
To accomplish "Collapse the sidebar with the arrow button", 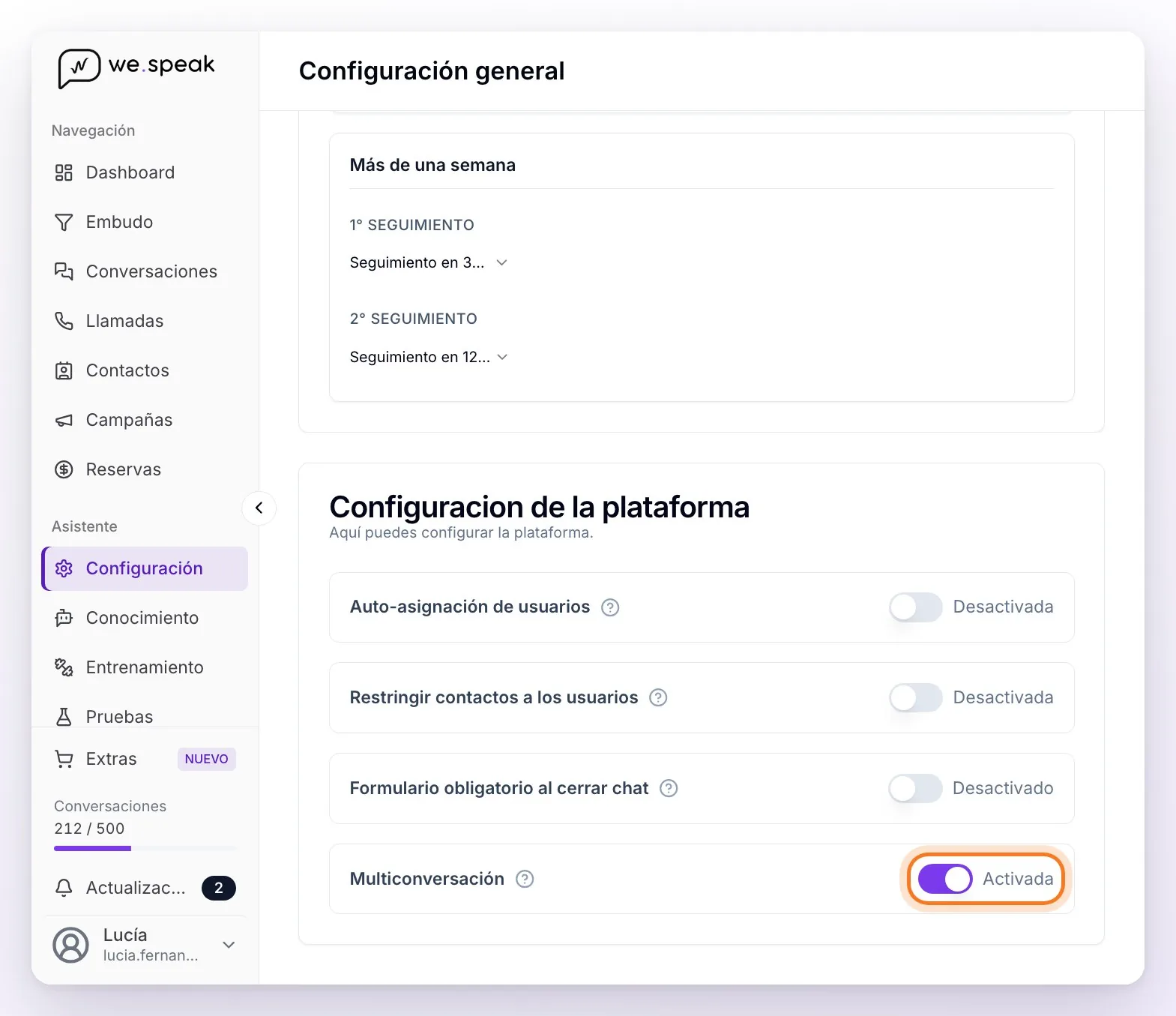I will pyautogui.click(x=259, y=508).
